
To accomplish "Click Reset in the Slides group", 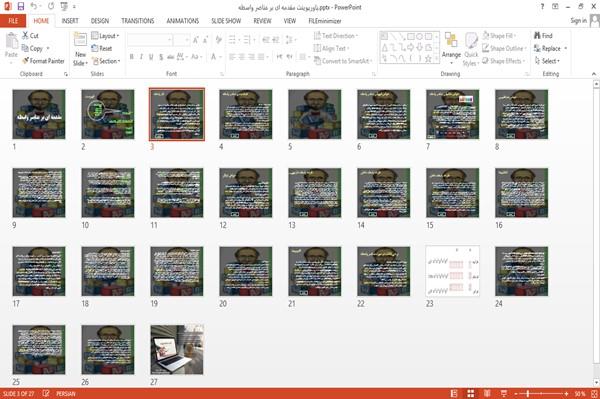I will (102, 48).
